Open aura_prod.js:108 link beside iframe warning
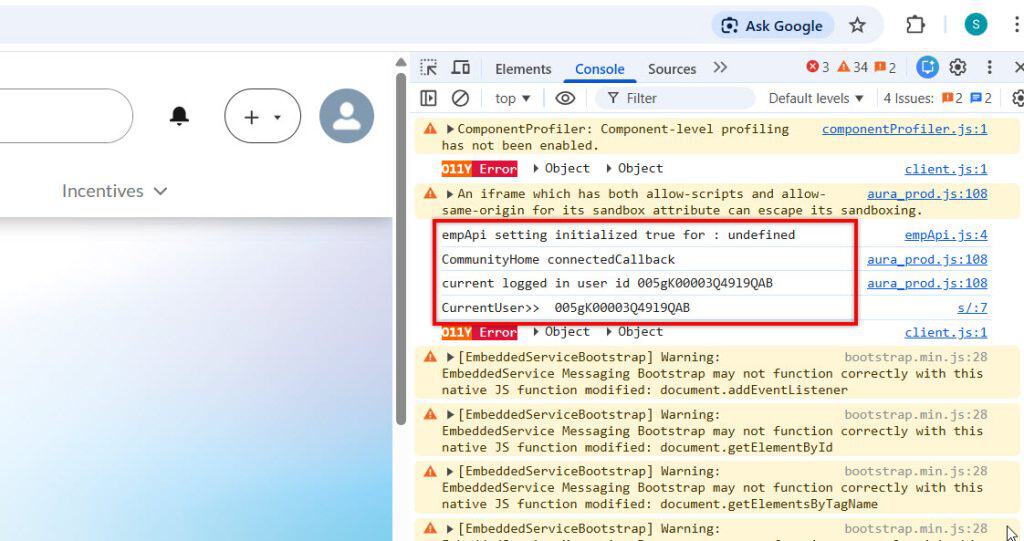The width and height of the screenshot is (1024, 541). (x=927, y=194)
